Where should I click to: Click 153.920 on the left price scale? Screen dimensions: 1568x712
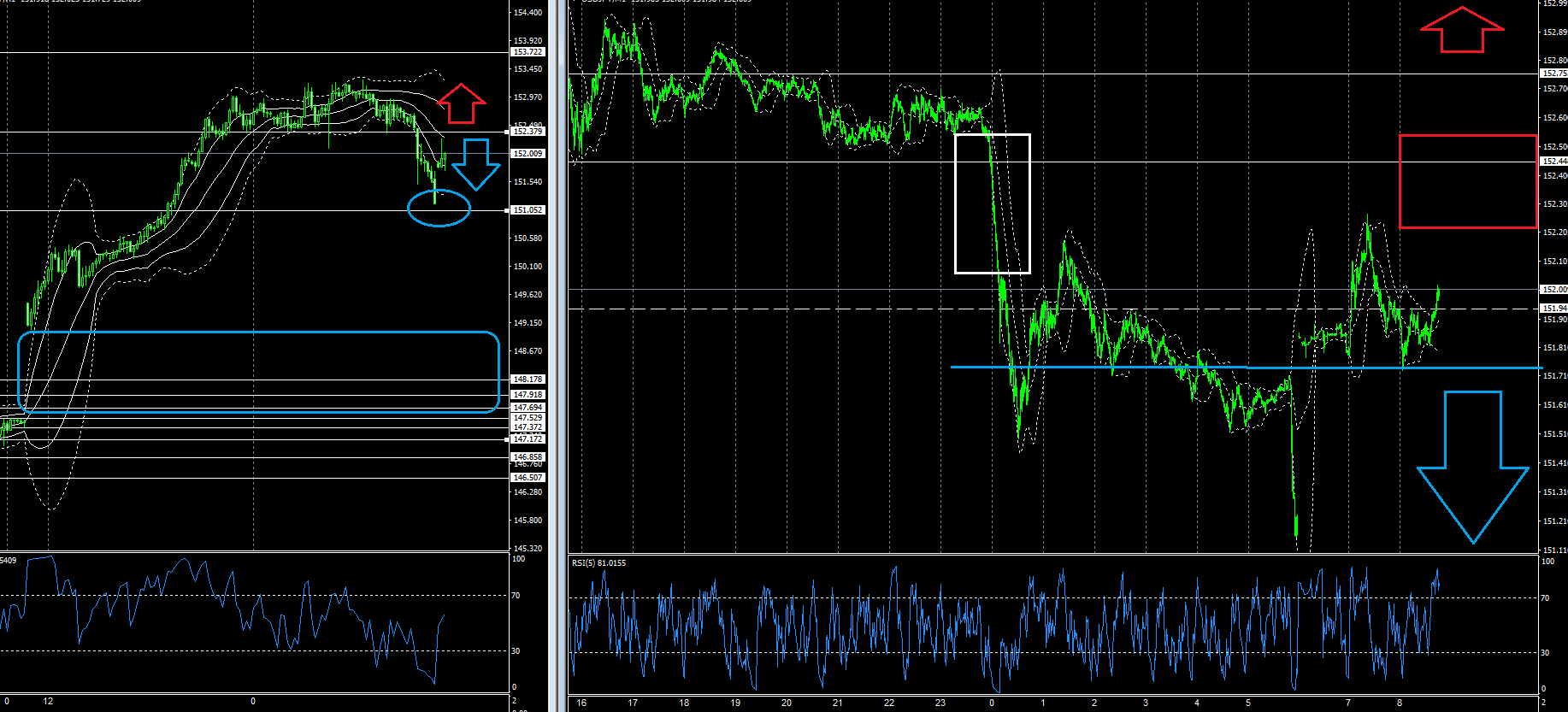(x=528, y=41)
